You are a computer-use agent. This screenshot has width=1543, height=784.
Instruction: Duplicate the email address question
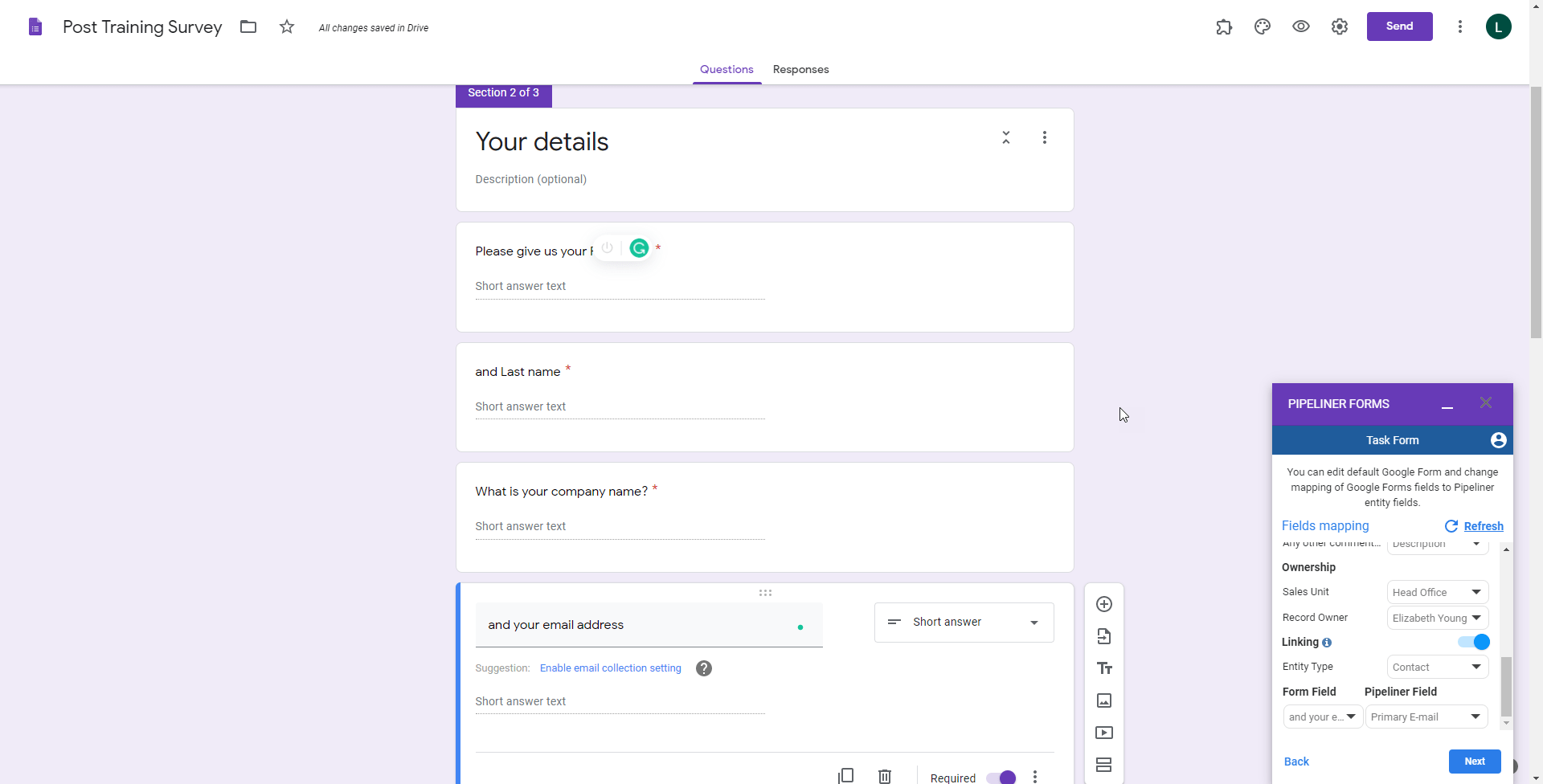click(x=845, y=774)
